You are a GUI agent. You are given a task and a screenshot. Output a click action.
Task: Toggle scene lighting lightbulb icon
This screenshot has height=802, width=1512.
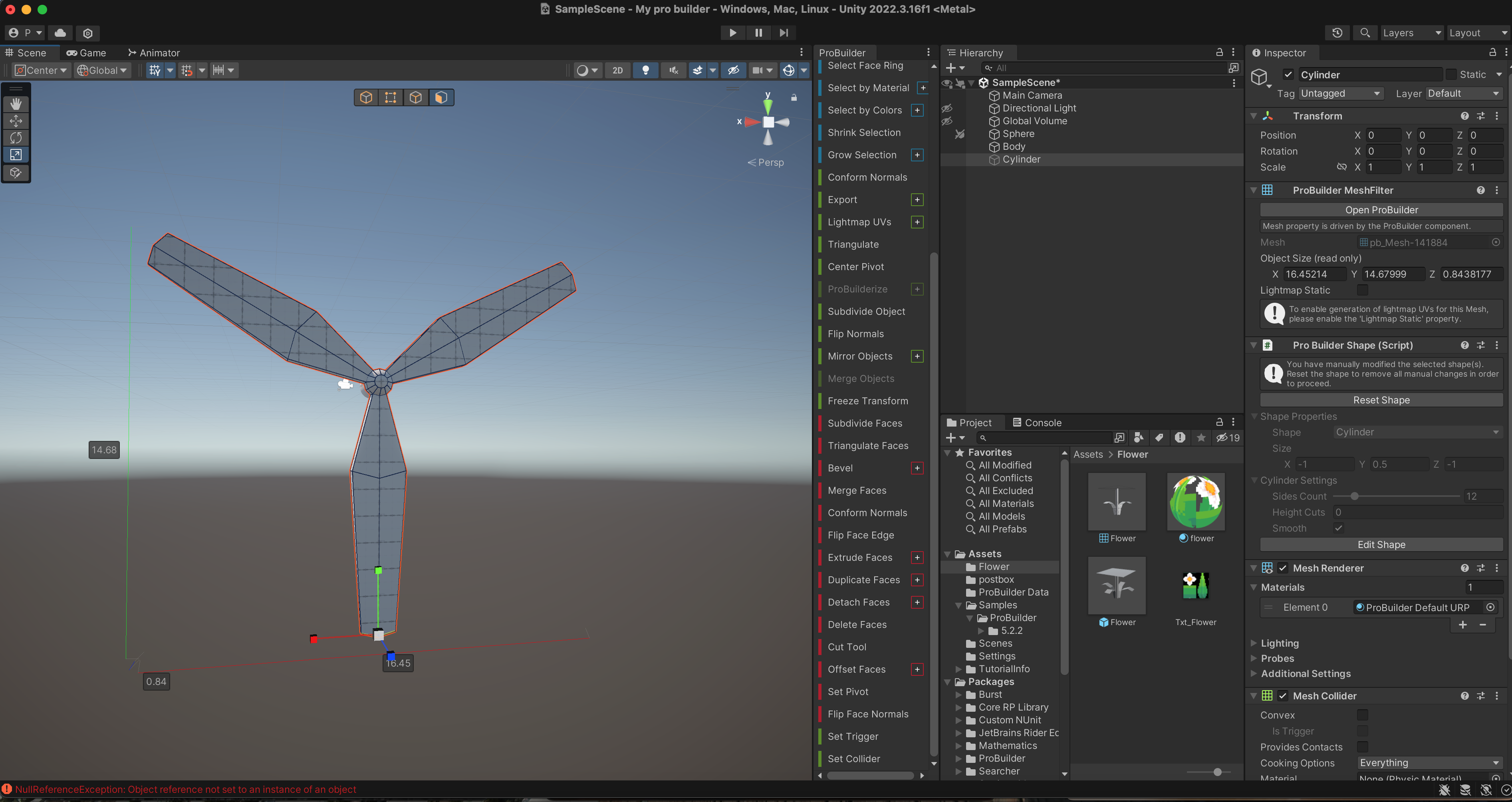(x=645, y=70)
